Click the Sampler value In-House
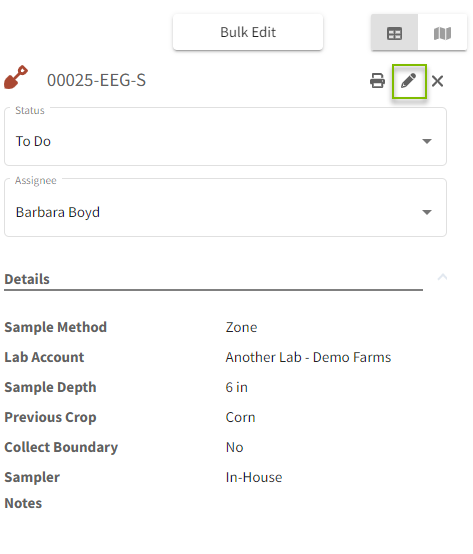Viewport: 473px width, 554px height. (254, 477)
